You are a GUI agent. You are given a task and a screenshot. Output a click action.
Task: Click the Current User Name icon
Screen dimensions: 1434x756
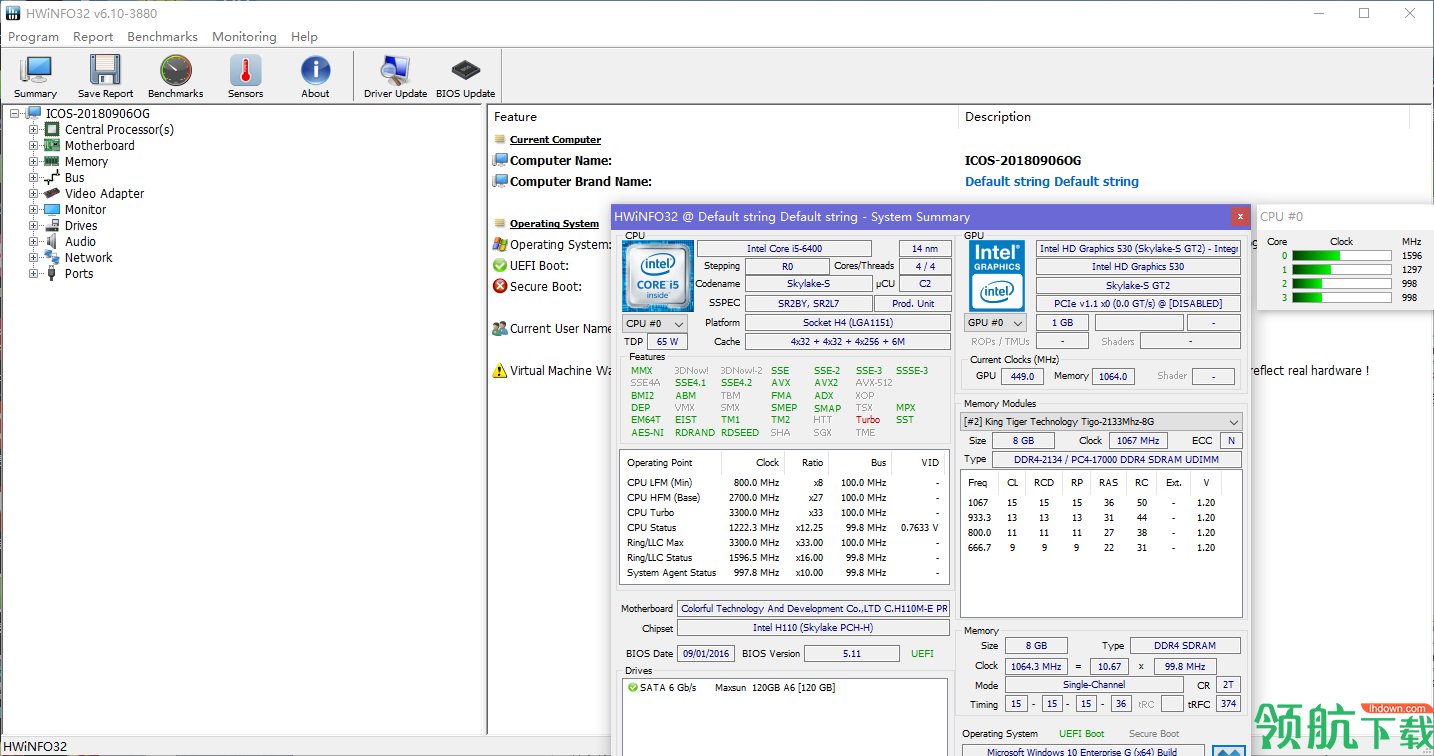(x=500, y=328)
